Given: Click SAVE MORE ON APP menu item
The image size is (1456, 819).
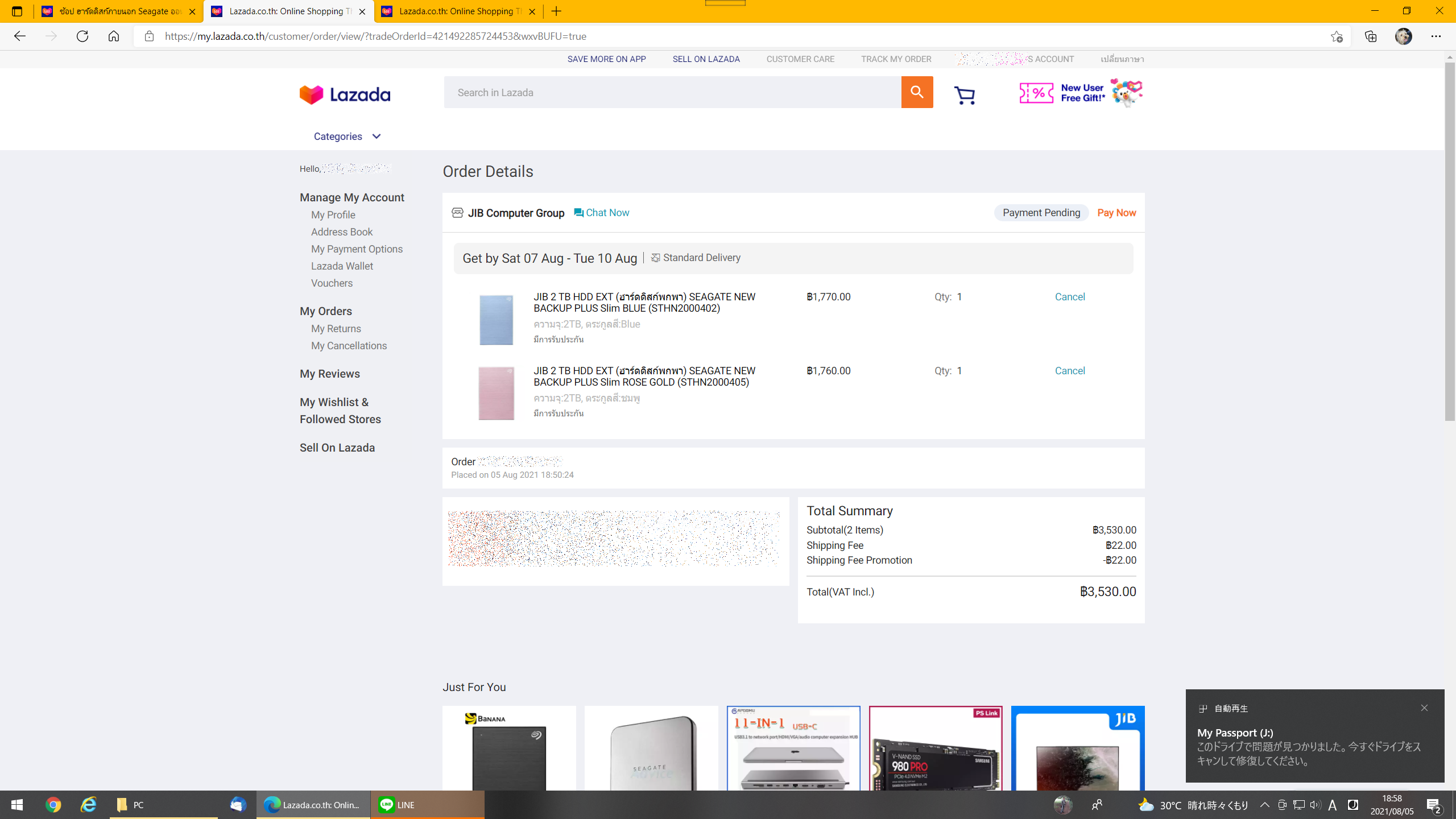Looking at the screenshot, I should pyautogui.click(x=606, y=59).
